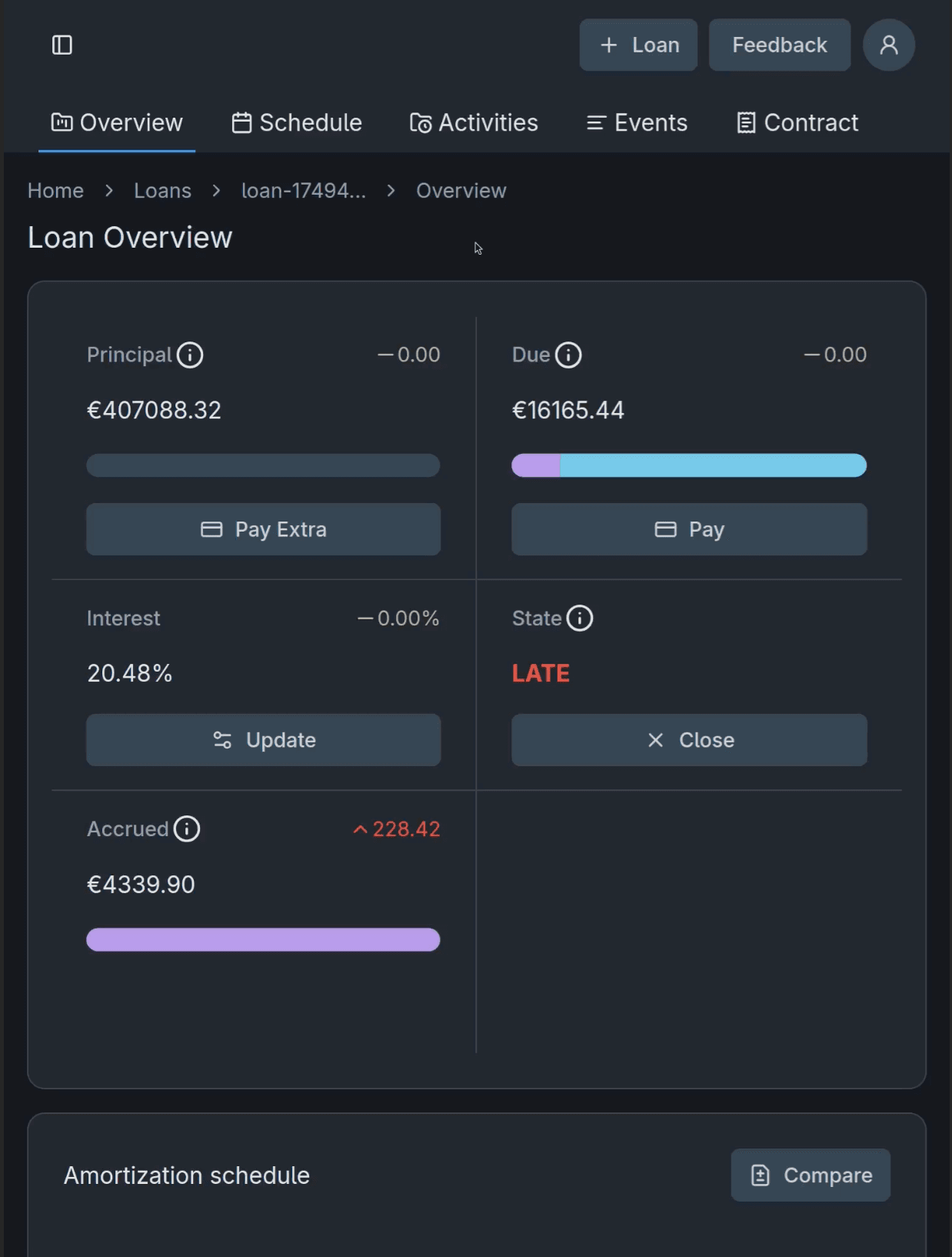Open the Contract tab

click(797, 122)
